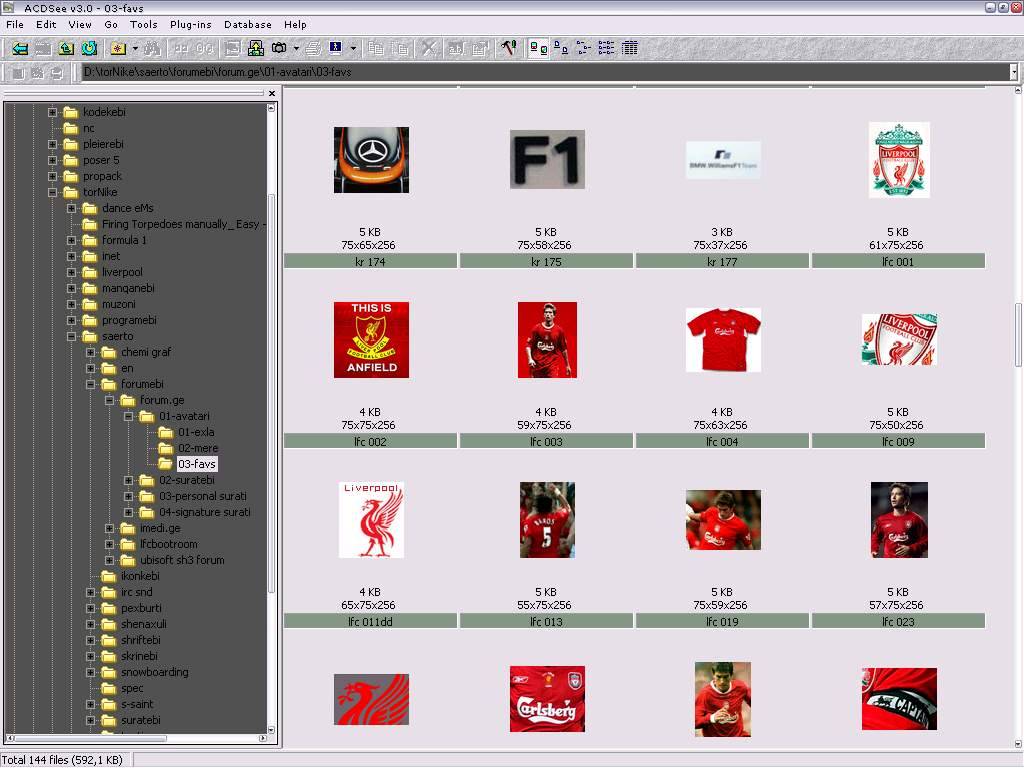Select the THIS IS ANFIELD thumbnail

point(371,340)
